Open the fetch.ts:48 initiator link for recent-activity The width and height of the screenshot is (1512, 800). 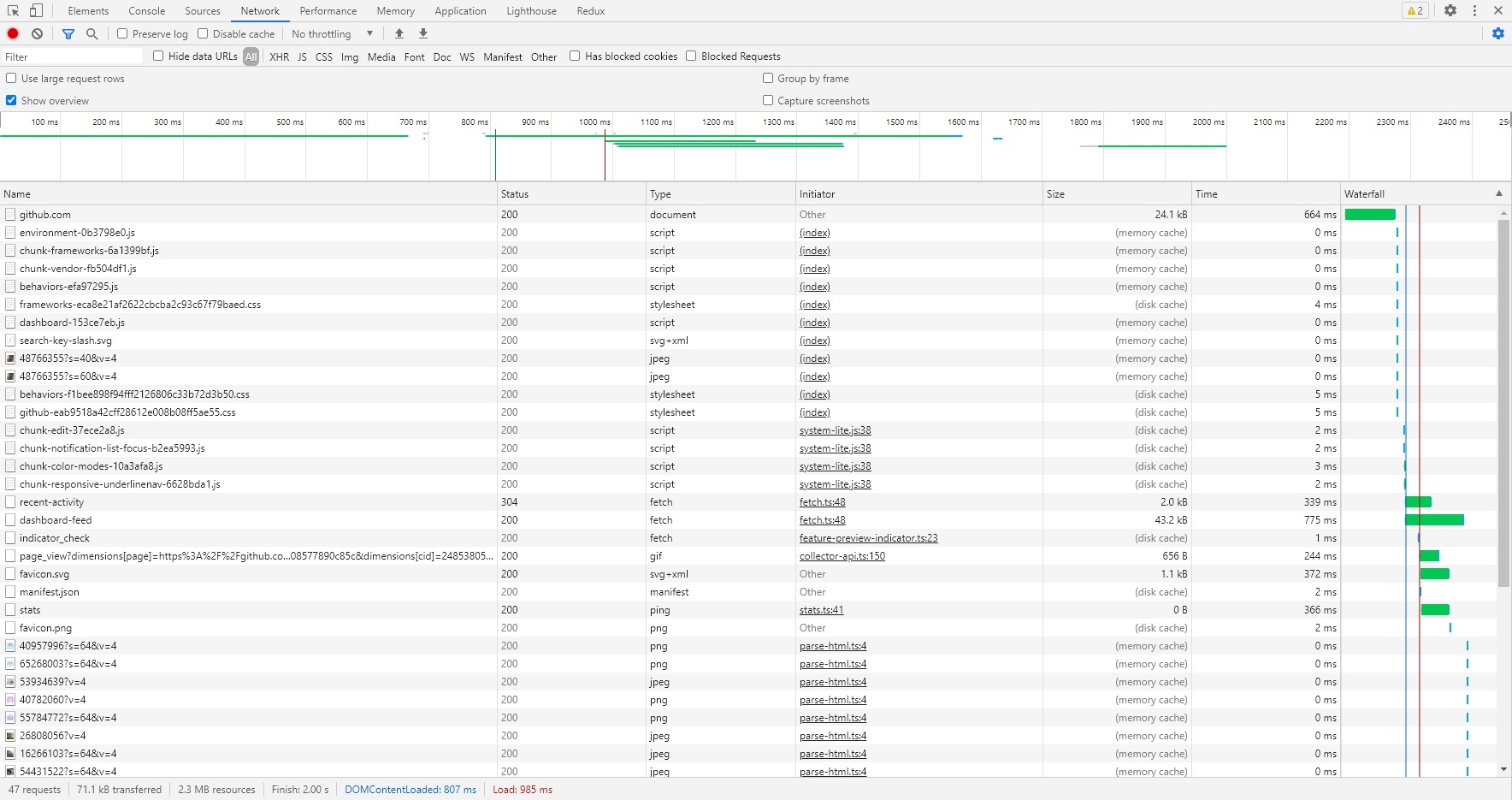pos(822,502)
